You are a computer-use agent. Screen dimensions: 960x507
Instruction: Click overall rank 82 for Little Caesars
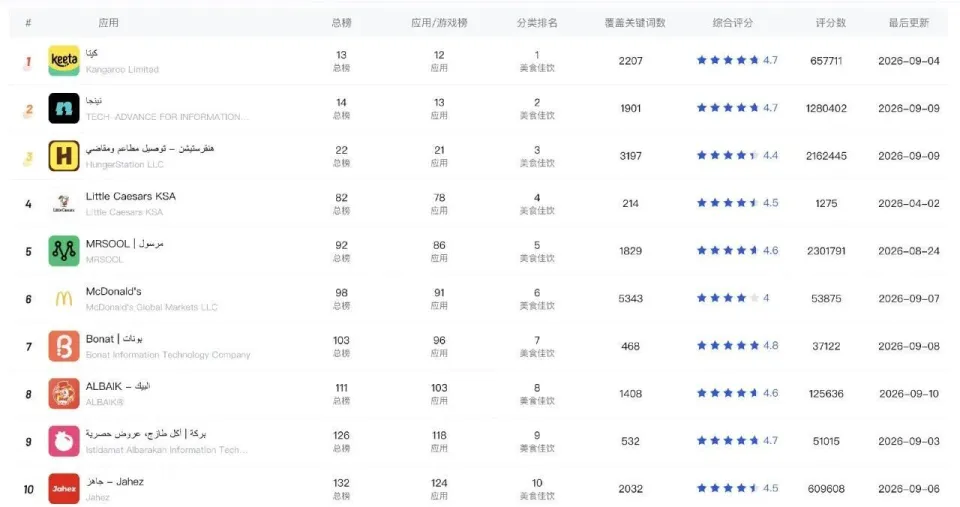(342, 198)
